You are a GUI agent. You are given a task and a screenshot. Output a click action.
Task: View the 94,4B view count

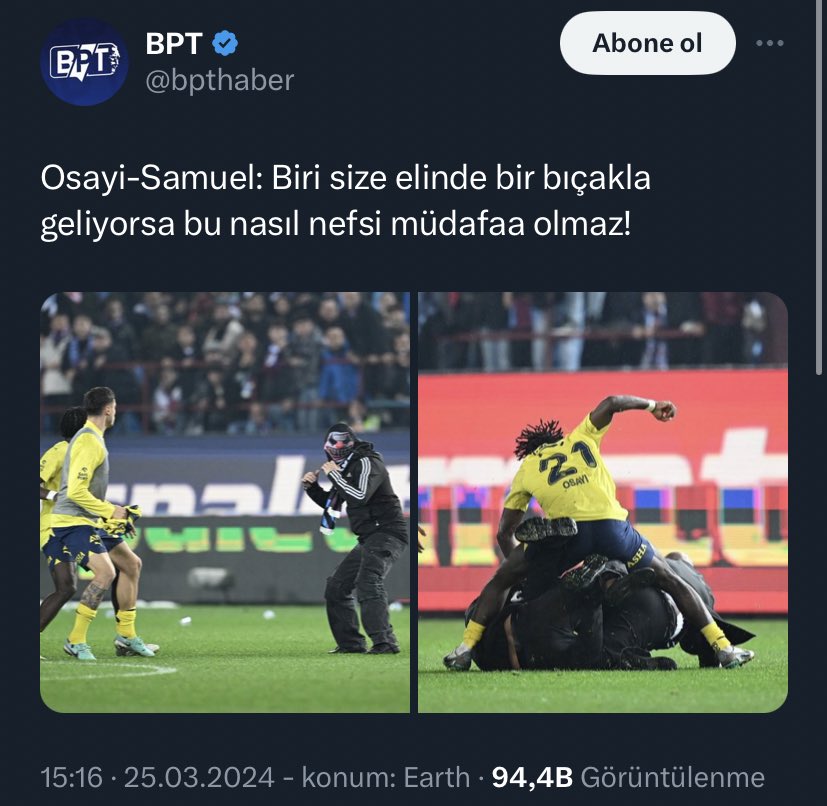click(x=532, y=778)
